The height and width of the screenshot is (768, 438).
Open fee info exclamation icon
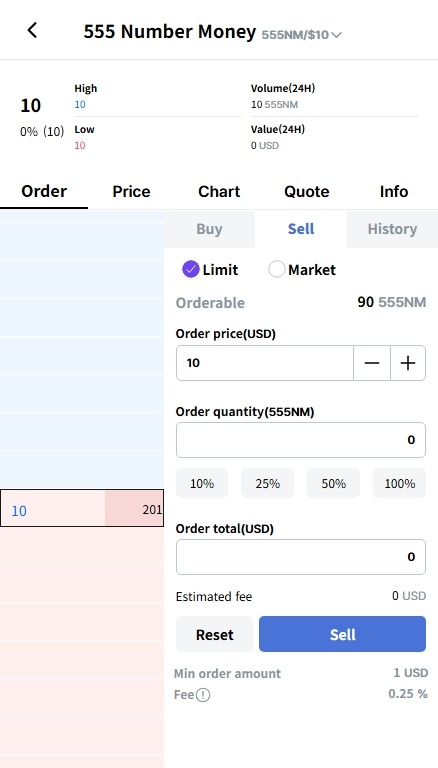coord(203,695)
